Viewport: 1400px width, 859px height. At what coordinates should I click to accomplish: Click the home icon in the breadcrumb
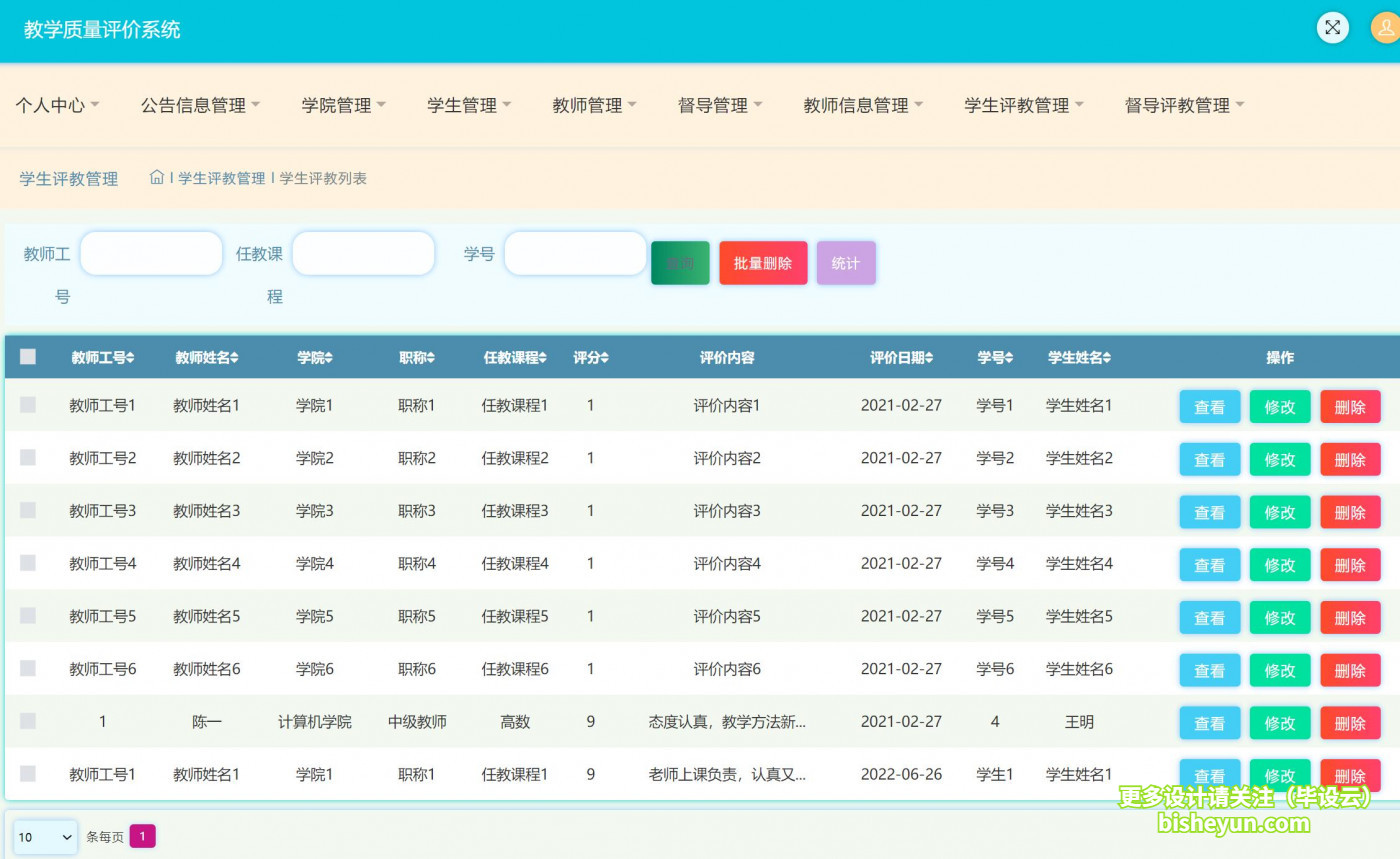(x=156, y=177)
